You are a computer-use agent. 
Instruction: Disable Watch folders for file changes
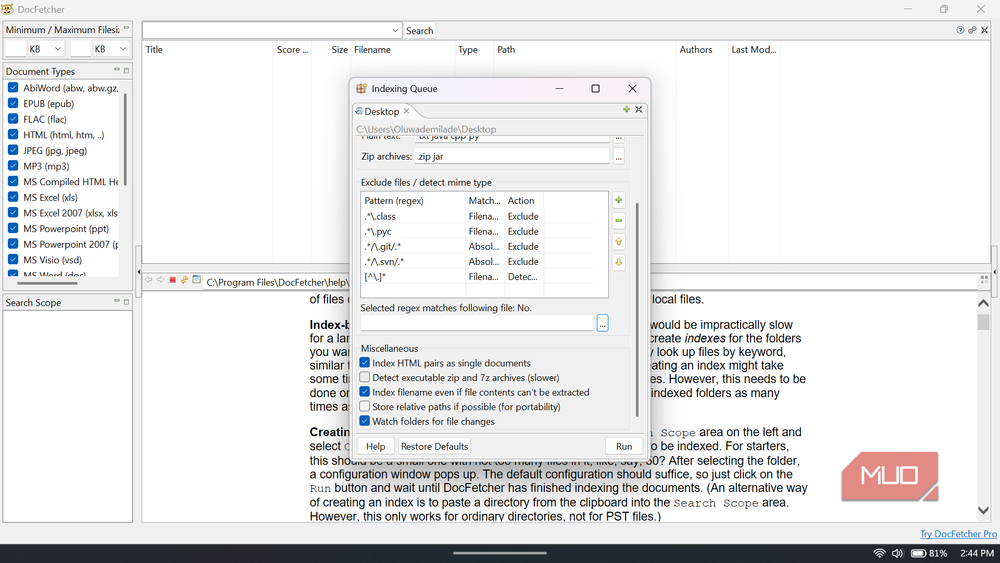(365, 421)
